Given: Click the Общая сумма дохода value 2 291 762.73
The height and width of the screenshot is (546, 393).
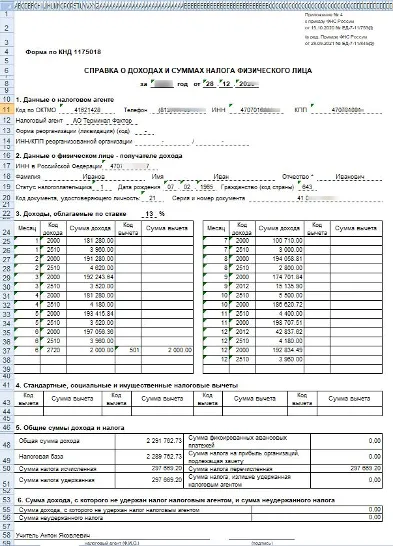Looking at the screenshot, I should tap(149, 441).
